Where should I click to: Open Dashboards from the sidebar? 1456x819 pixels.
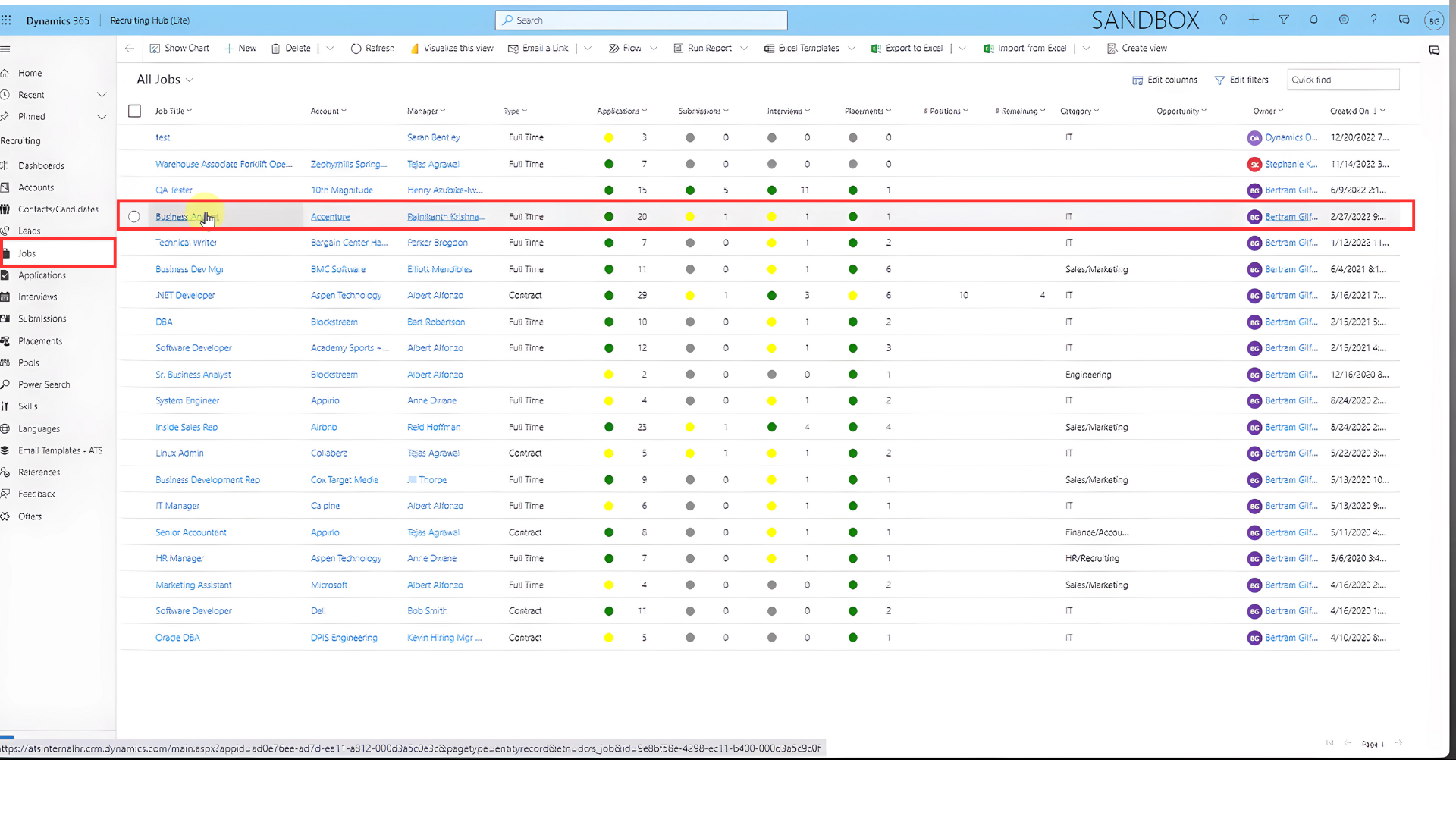(41, 166)
